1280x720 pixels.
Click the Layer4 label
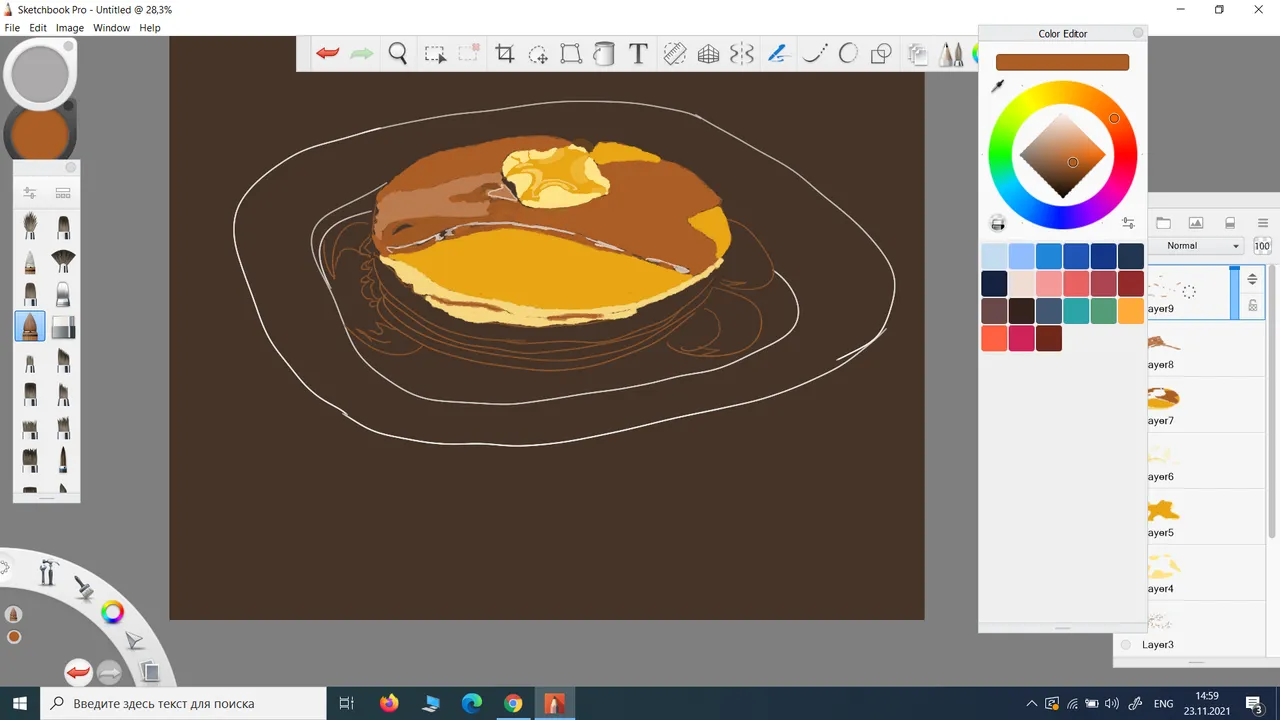click(1160, 589)
